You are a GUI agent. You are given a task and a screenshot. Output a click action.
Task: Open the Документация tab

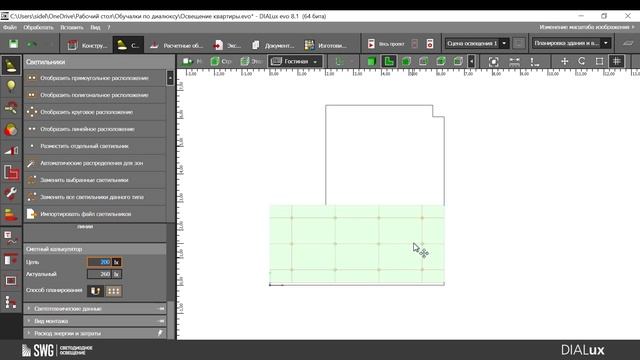[x=273, y=45]
